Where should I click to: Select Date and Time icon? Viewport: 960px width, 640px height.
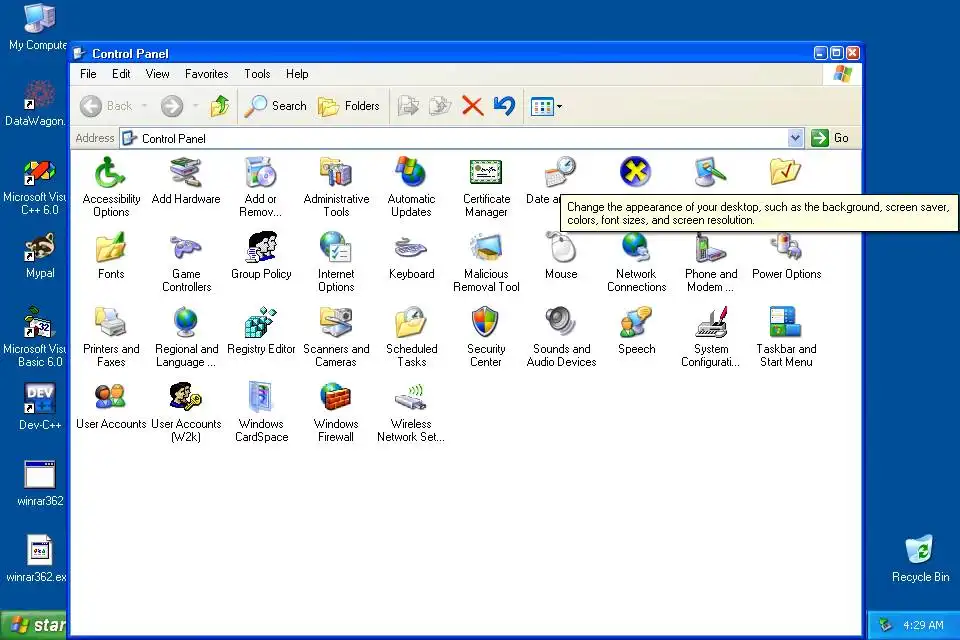(x=560, y=172)
